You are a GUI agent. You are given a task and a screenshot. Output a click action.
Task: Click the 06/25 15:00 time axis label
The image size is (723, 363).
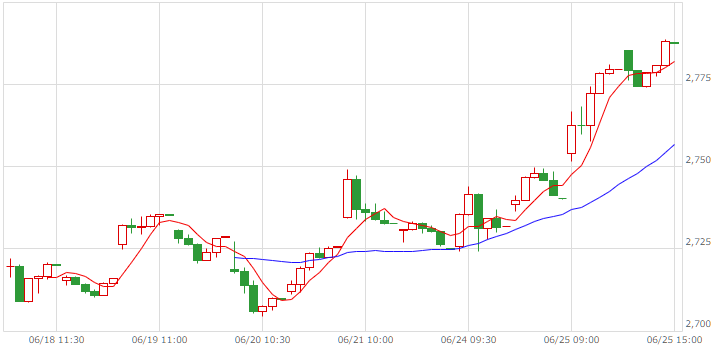coord(675,340)
